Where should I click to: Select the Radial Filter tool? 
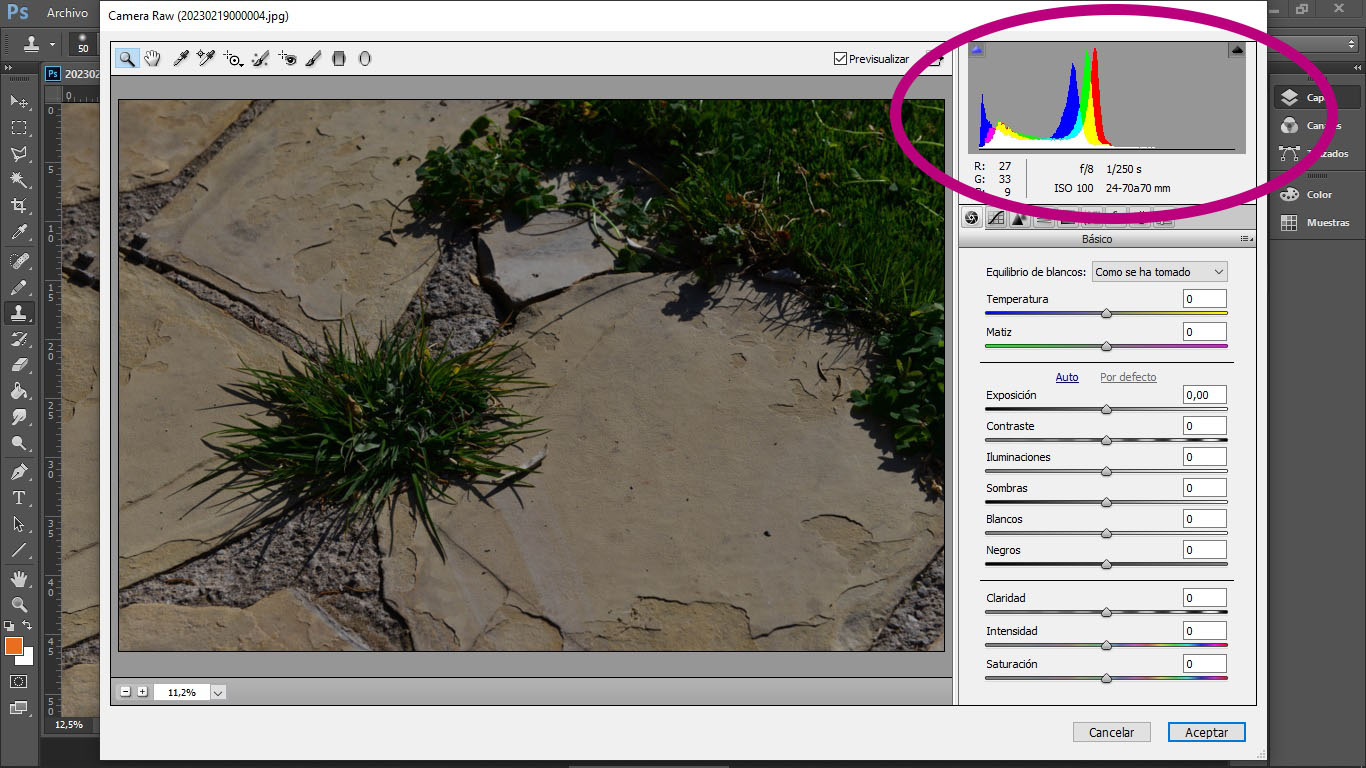(365, 58)
